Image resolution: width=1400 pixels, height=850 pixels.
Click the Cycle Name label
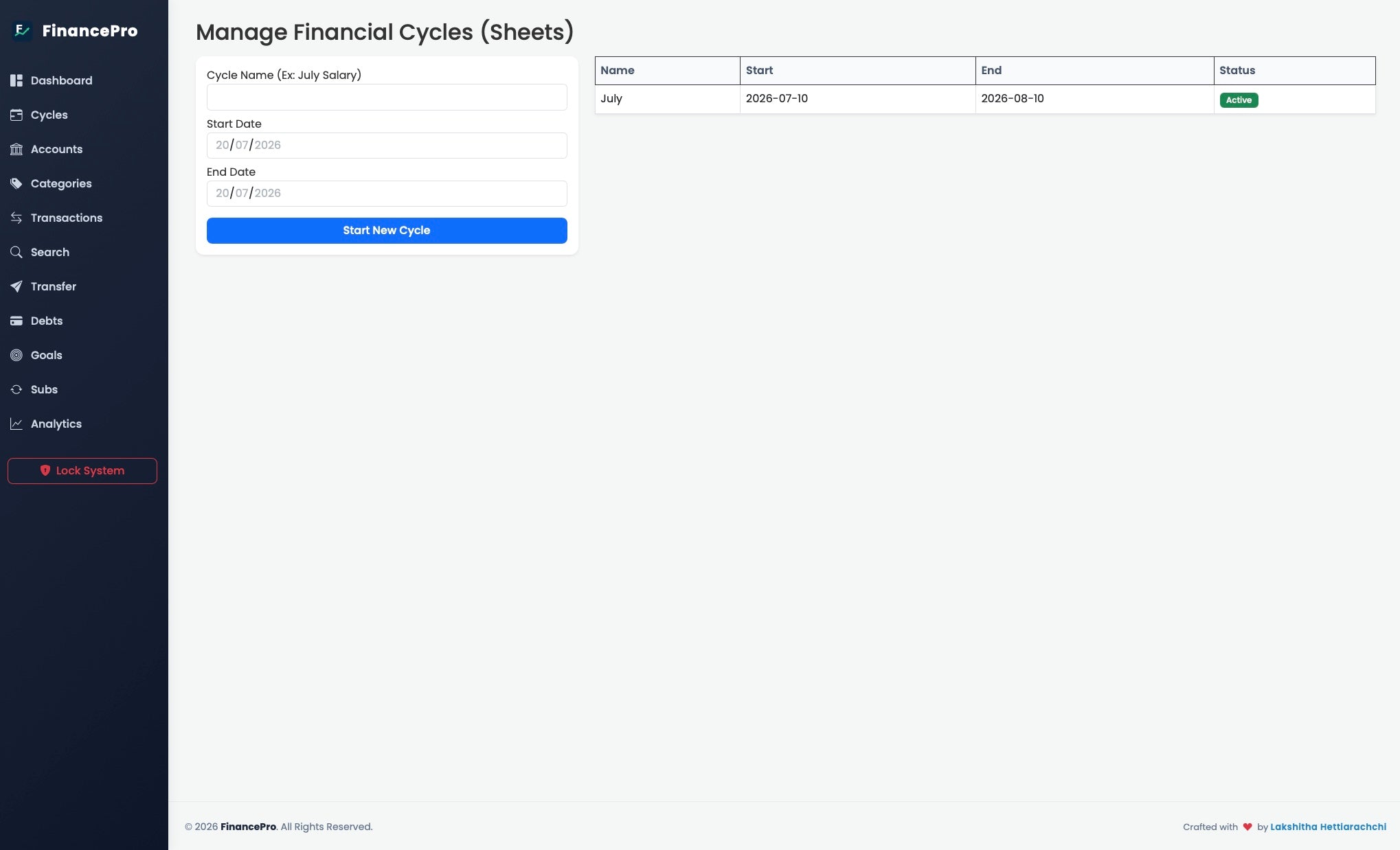coord(284,75)
